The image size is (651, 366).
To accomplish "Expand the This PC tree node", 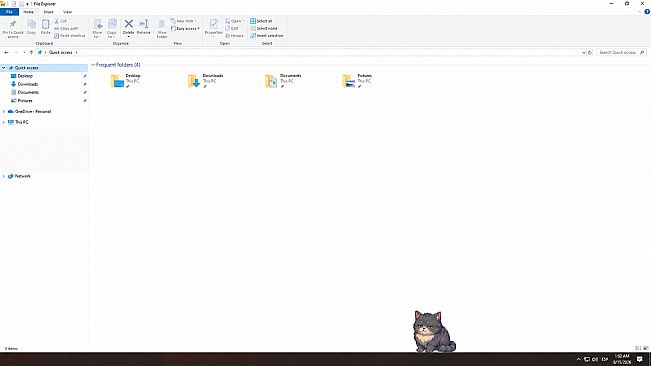I will [4, 122].
